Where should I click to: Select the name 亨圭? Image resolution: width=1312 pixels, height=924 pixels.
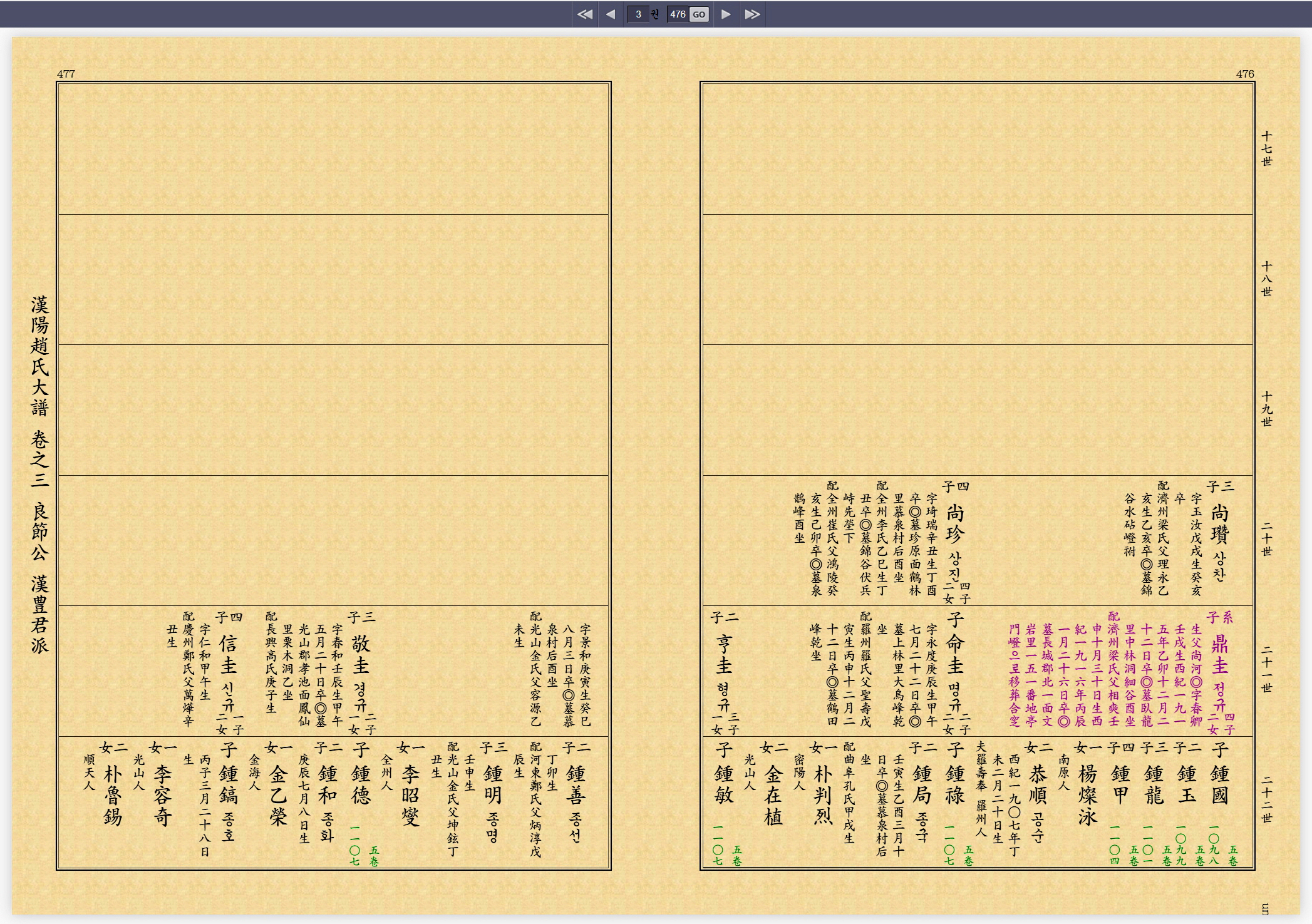(723, 654)
